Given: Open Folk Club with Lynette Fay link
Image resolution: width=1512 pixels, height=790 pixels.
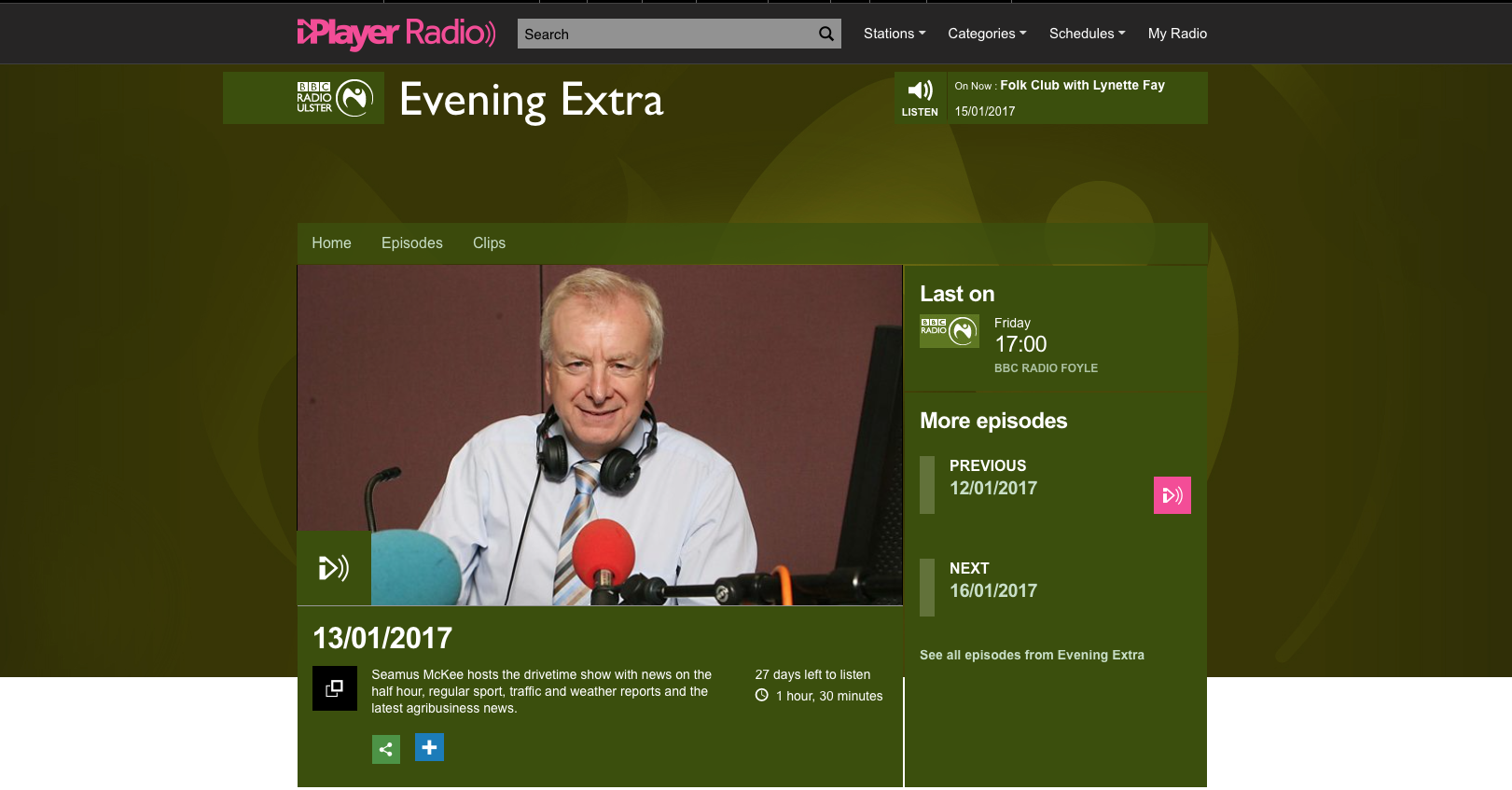Looking at the screenshot, I should click(x=1082, y=85).
